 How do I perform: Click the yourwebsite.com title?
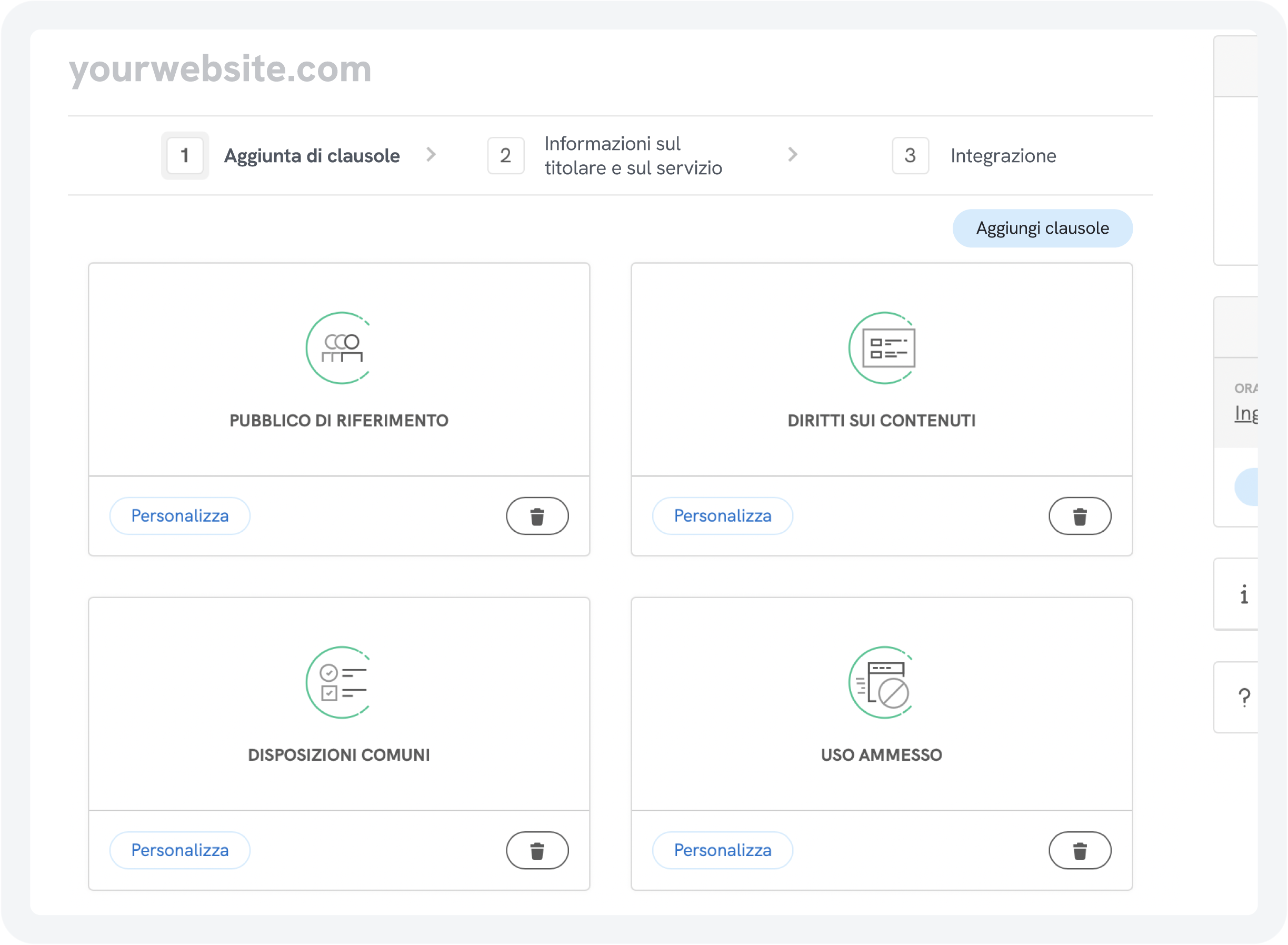click(220, 68)
